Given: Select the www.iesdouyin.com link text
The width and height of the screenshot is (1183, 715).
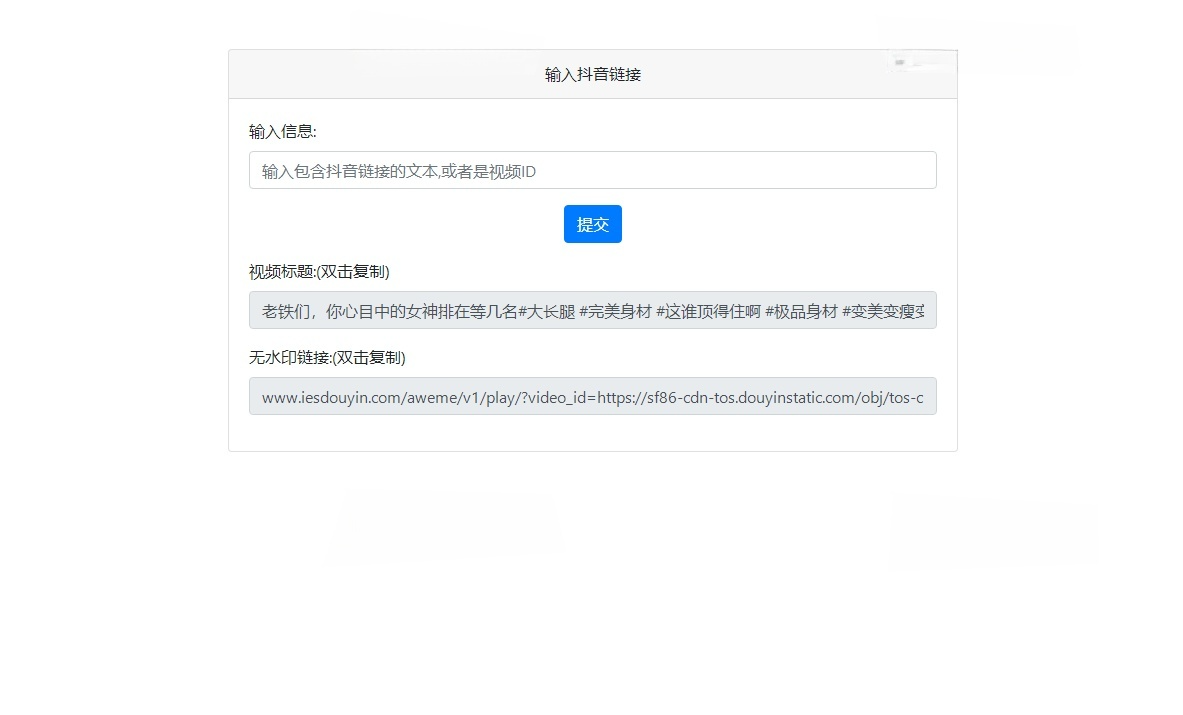Looking at the screenshot, I should (330, 397).
